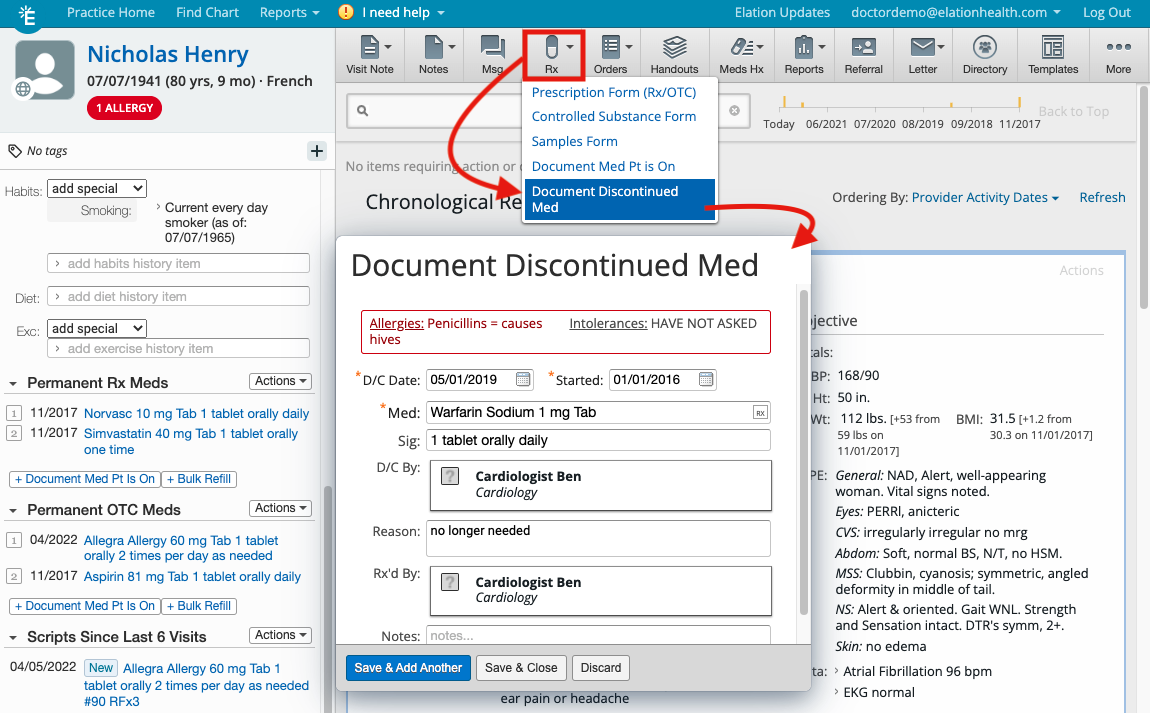Viewport: 1150px width, 713px height.
Task: Select the Orders icon
Action: (x=612, y=54)
